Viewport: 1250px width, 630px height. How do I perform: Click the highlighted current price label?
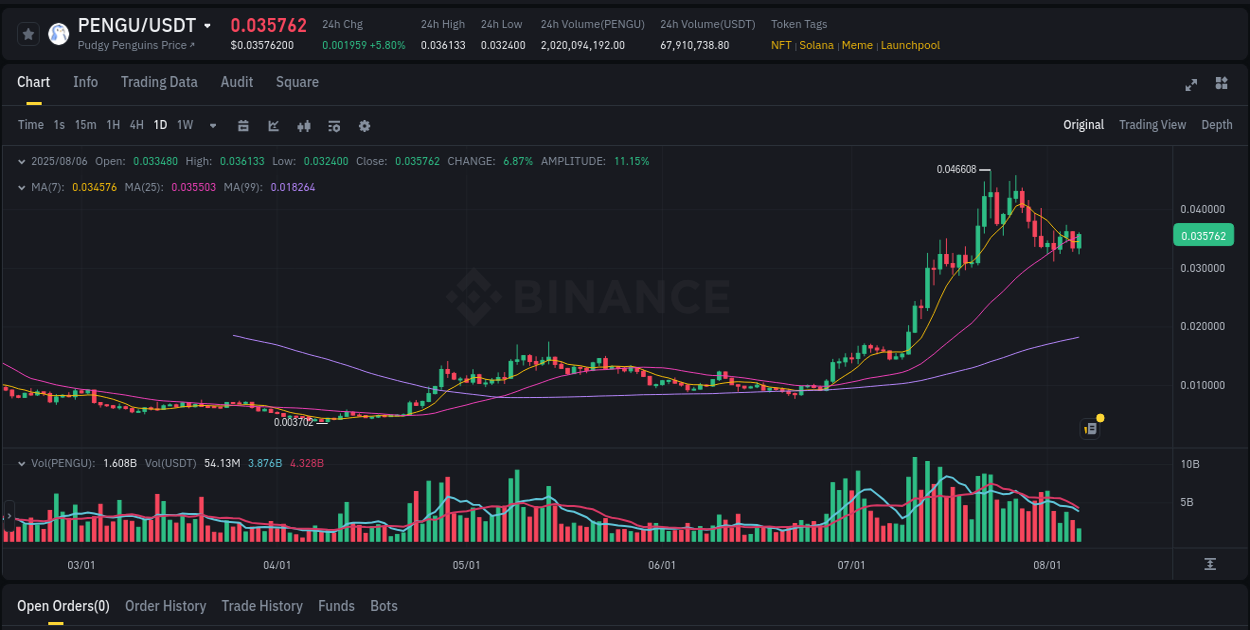point(1203,235)
